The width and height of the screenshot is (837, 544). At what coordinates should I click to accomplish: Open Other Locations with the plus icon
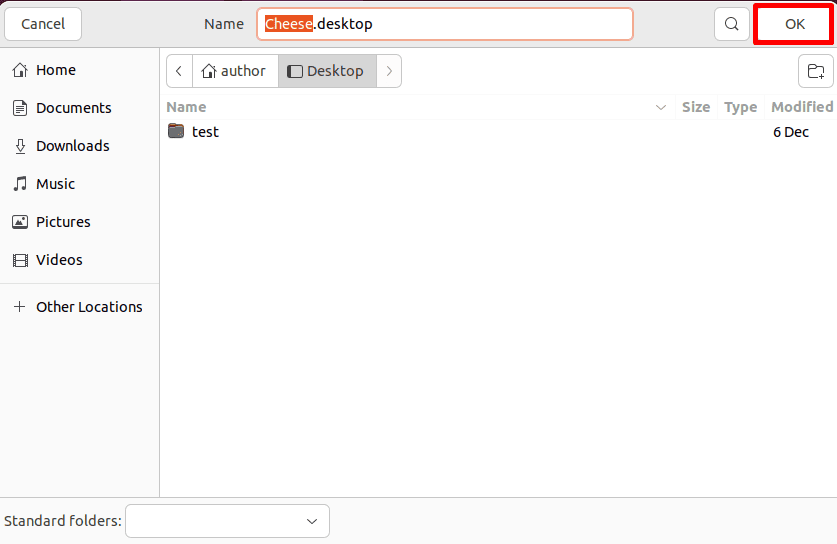[19, 306]
